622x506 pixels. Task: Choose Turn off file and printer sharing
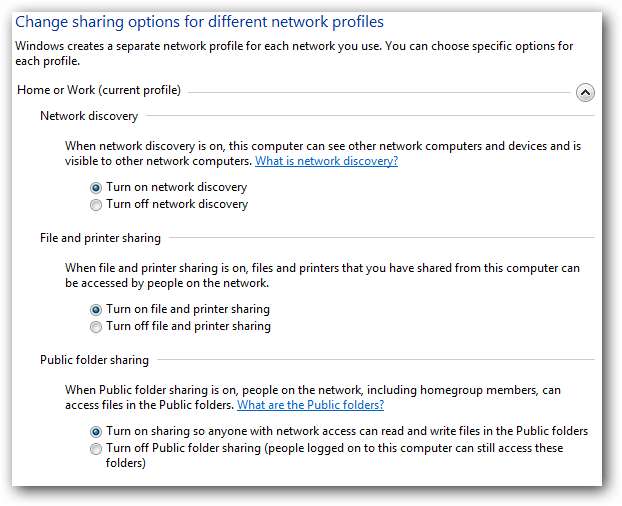tap(96, 327)
